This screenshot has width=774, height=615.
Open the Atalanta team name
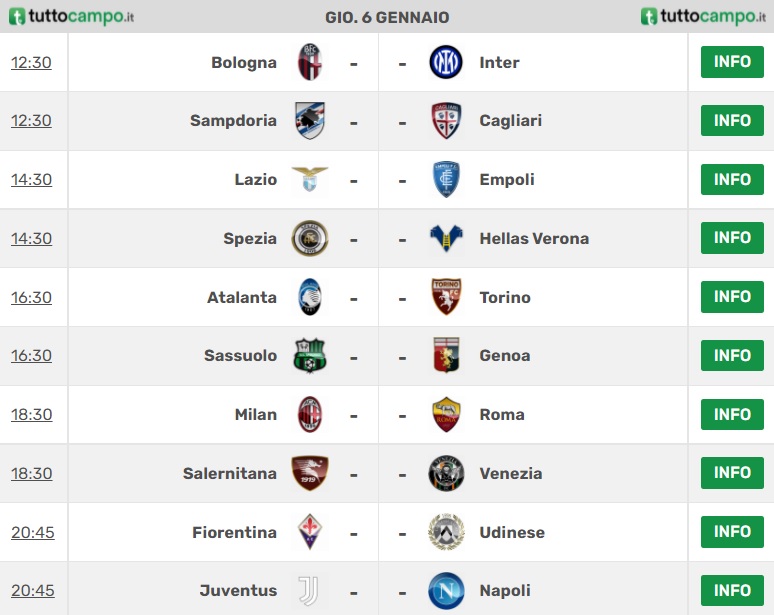241,297
